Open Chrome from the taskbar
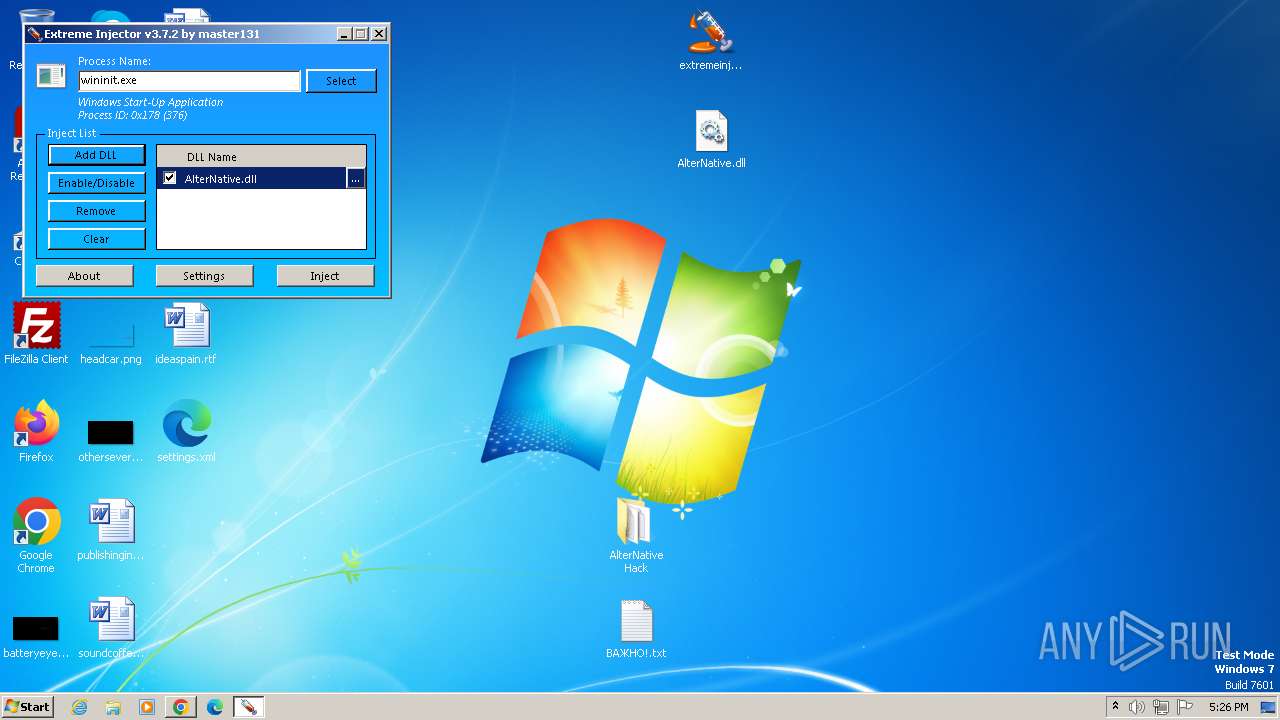Screen dimensions: 1280x720 (x=181, y=707)
